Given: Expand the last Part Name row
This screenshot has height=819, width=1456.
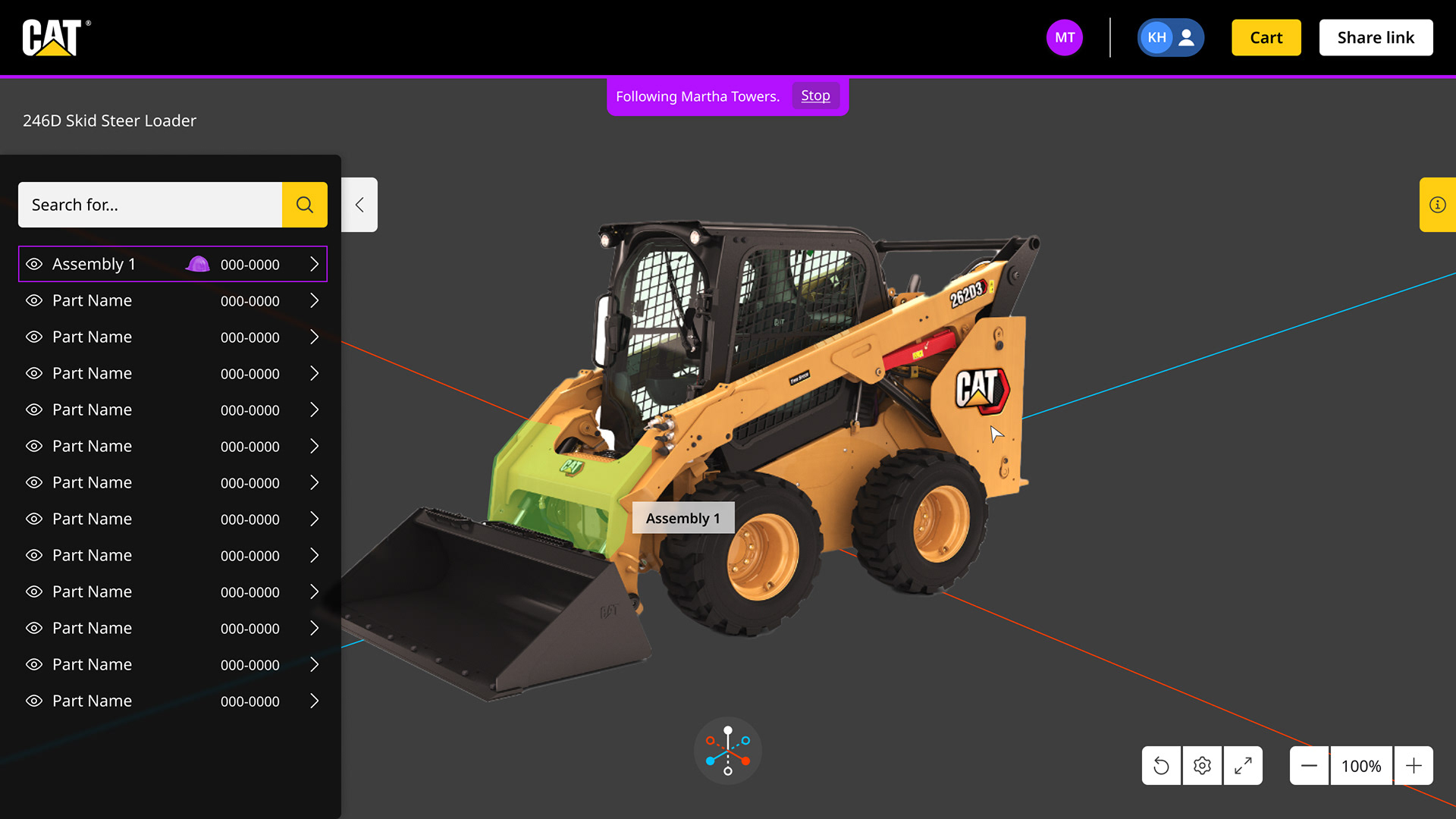Looking at the screenshot, I should click(314, 701).
